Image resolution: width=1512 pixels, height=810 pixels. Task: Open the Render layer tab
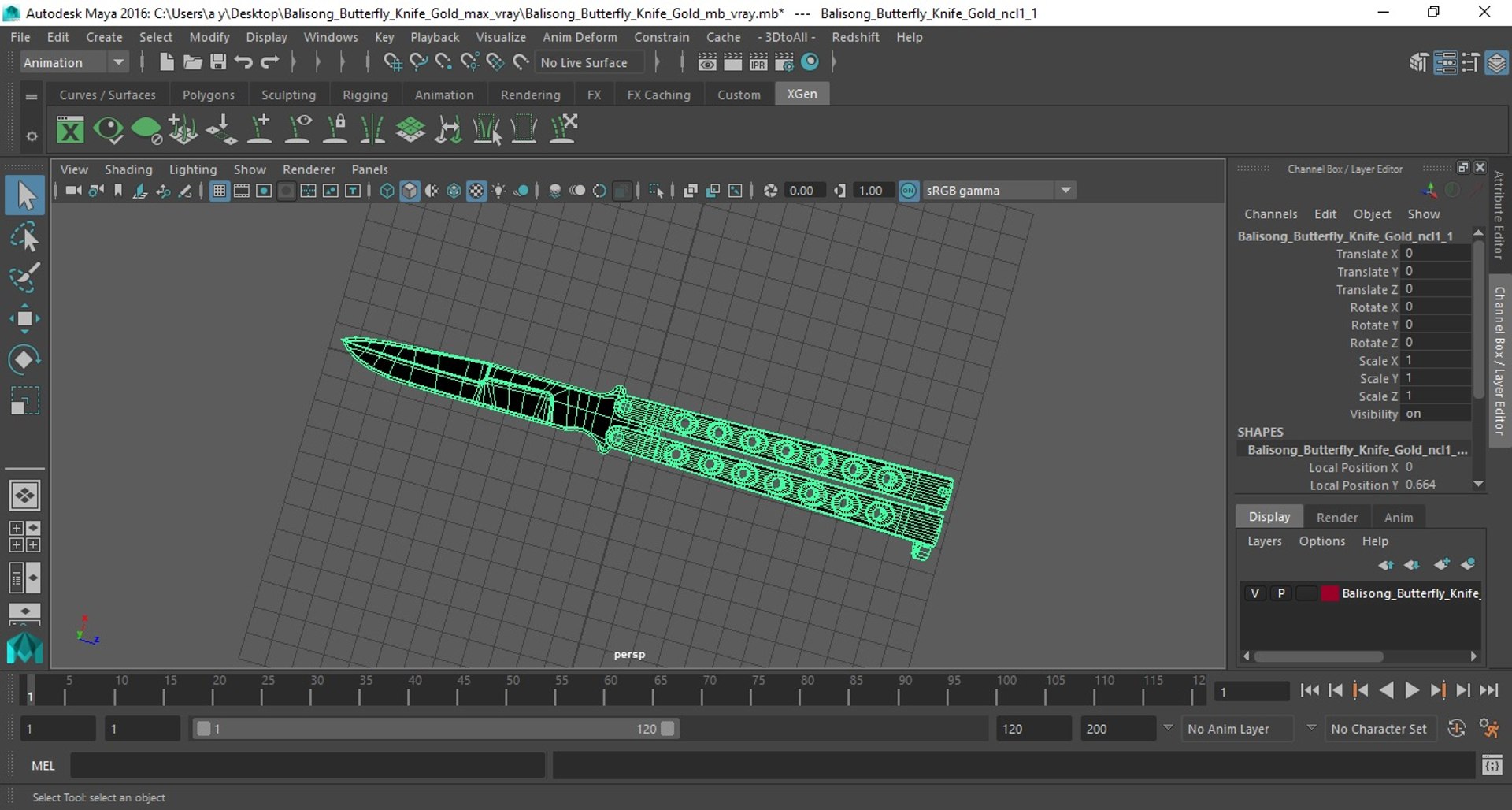coord(1337,518)
